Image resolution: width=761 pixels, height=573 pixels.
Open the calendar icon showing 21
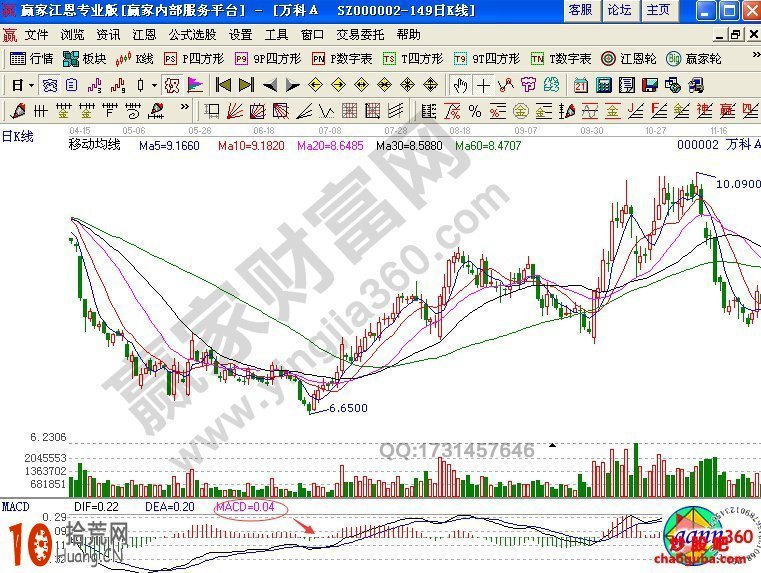pyautogui.click(x=580, y=85)
